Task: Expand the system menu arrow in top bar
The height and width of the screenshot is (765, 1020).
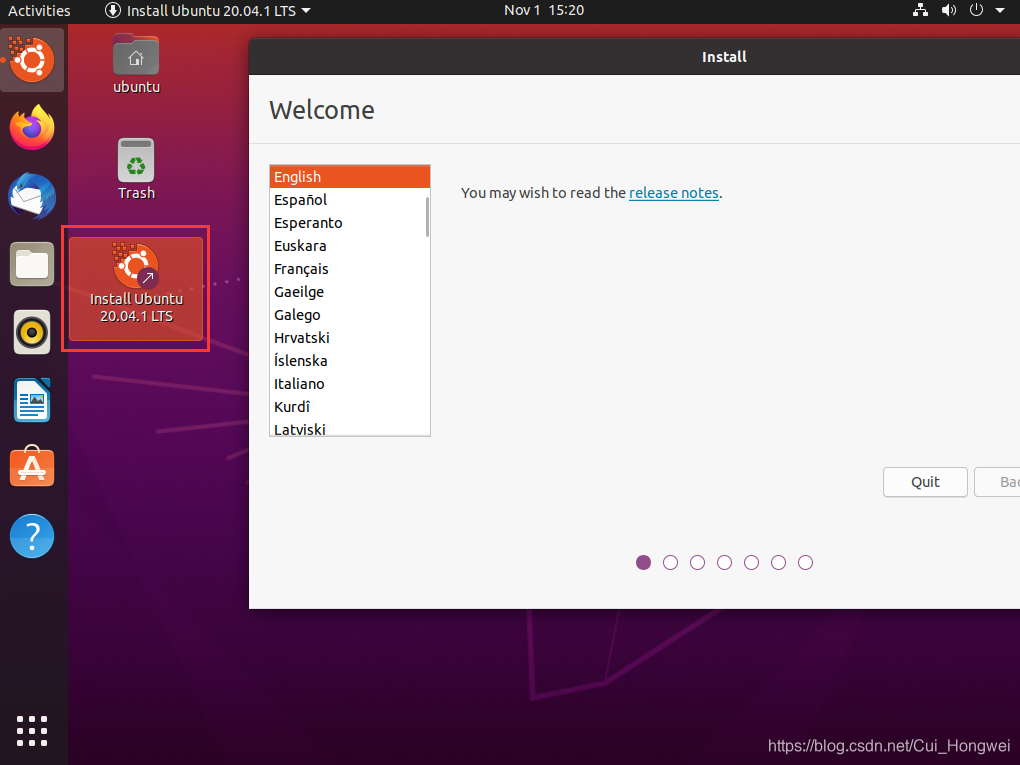Action: pos(1000,10)
